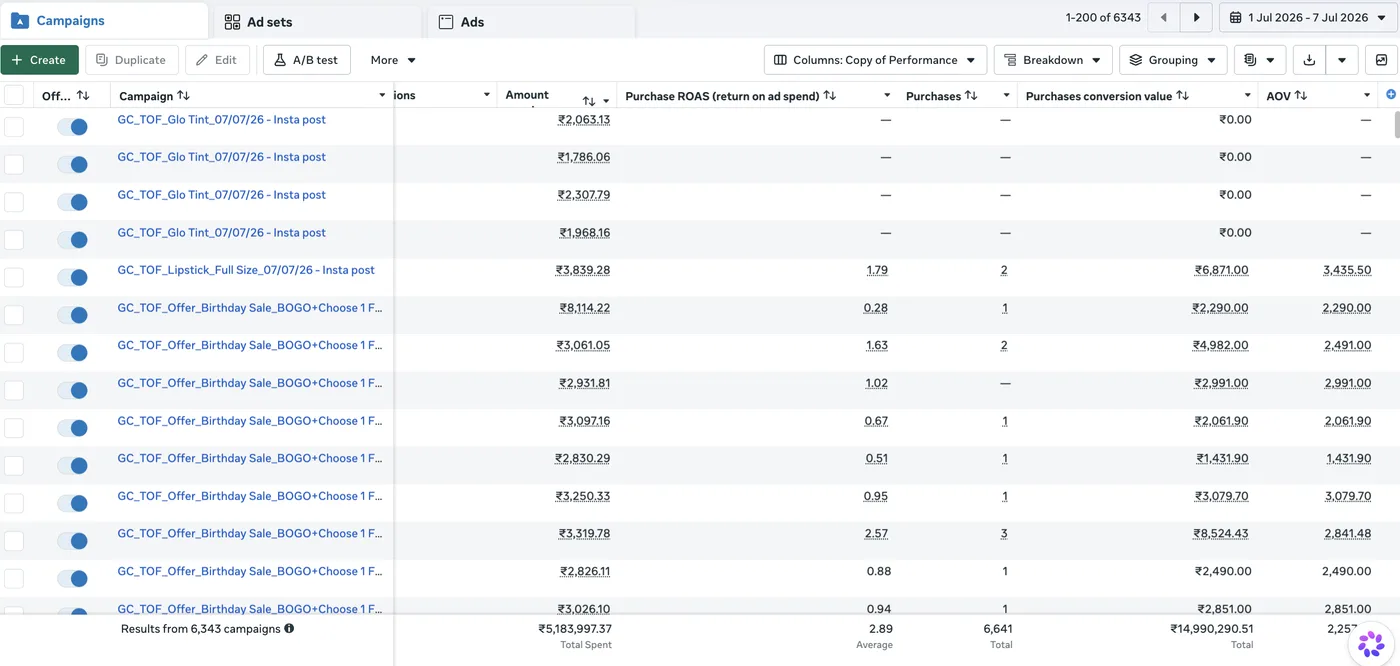Click the Ad sets grid icon

(232, 22)
